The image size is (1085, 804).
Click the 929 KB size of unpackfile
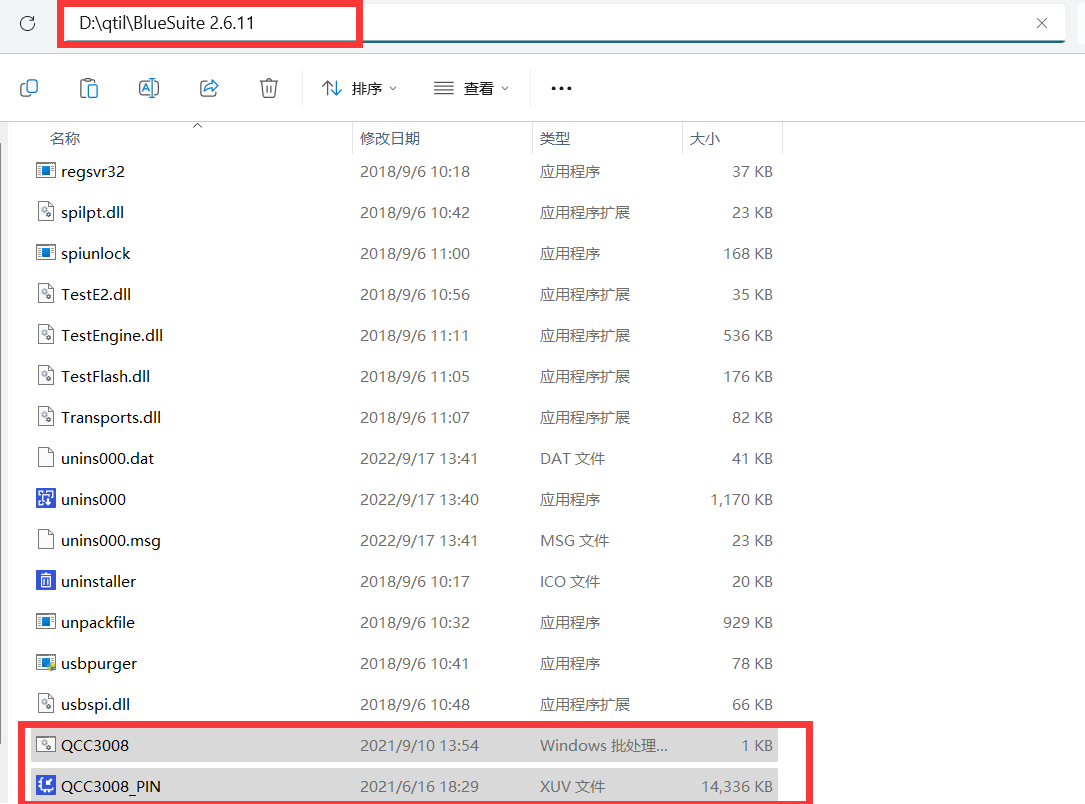point(748,622)
